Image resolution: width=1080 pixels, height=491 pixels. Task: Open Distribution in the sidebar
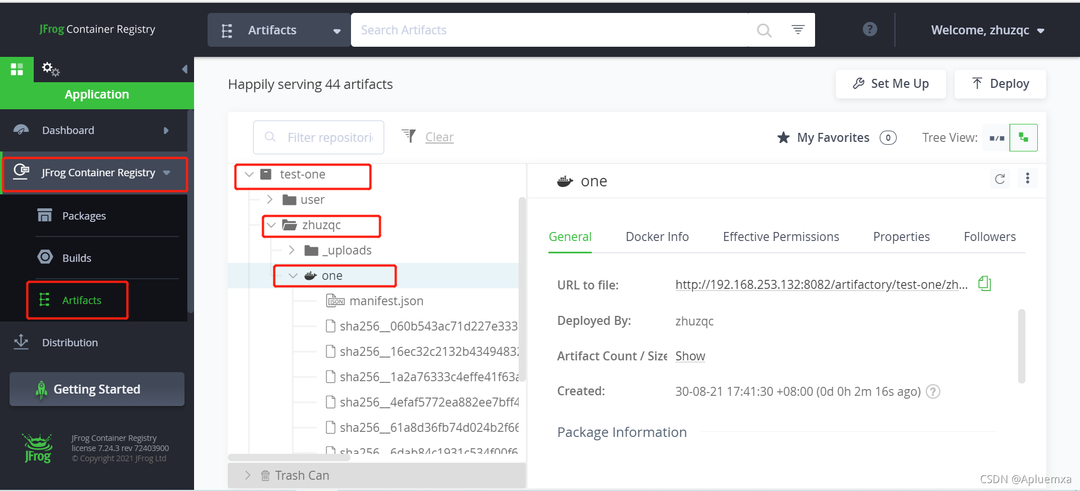[70, 342]
